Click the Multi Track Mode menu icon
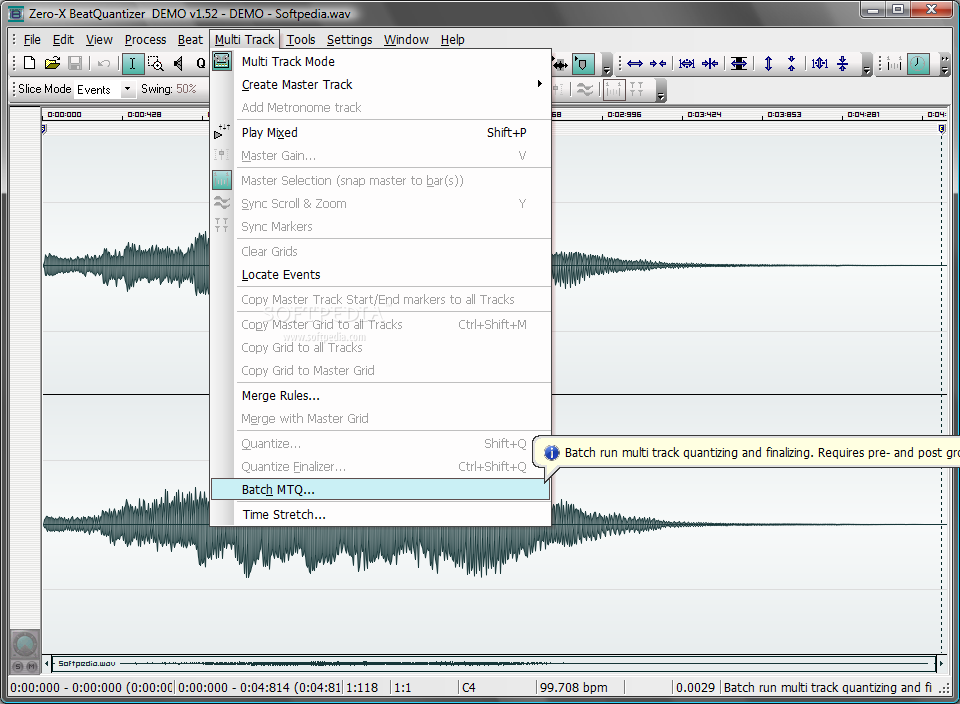960x704 pixels. (x=222, y=61)
